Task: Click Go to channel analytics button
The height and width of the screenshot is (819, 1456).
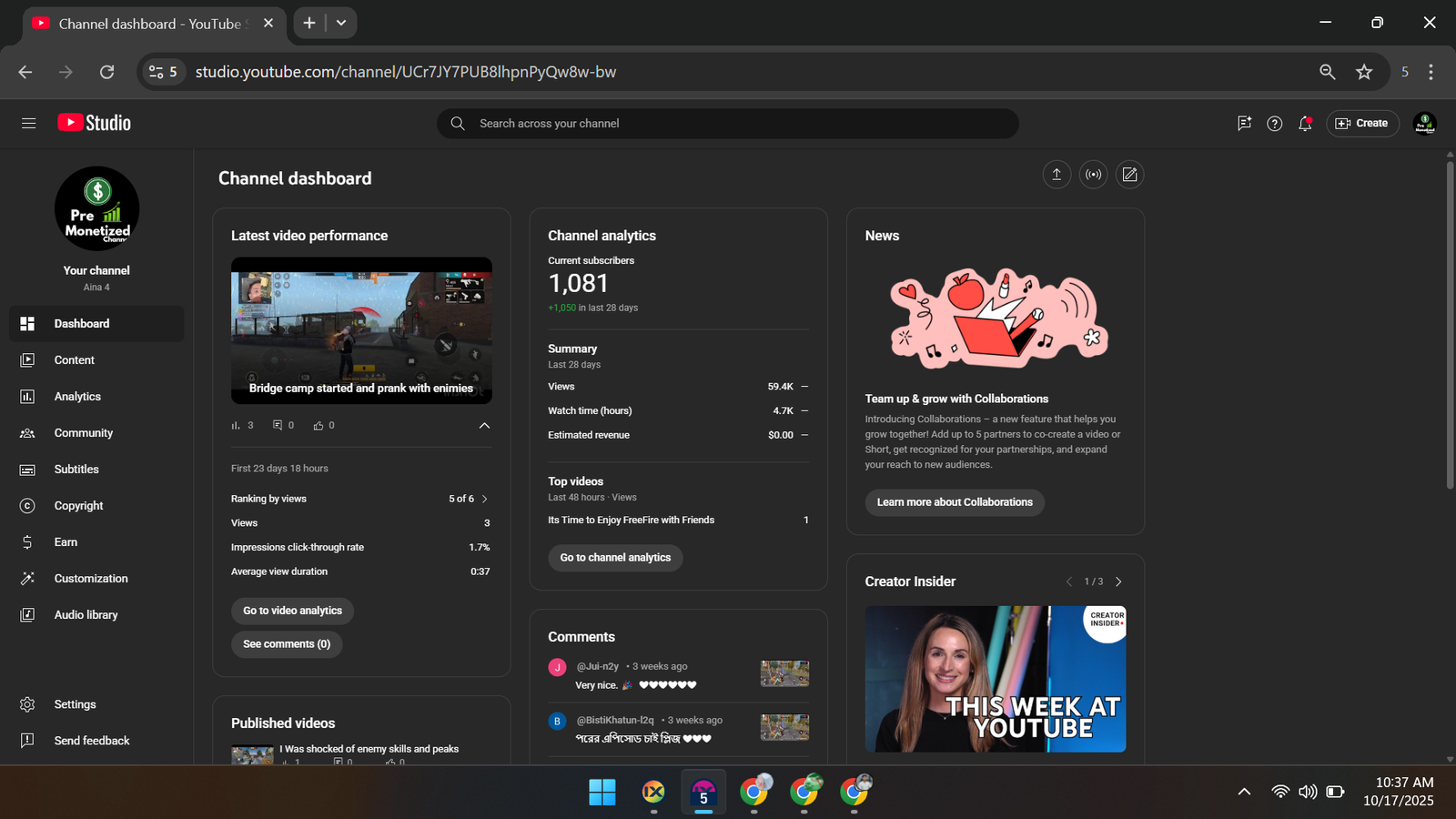Action: [615, 558]
